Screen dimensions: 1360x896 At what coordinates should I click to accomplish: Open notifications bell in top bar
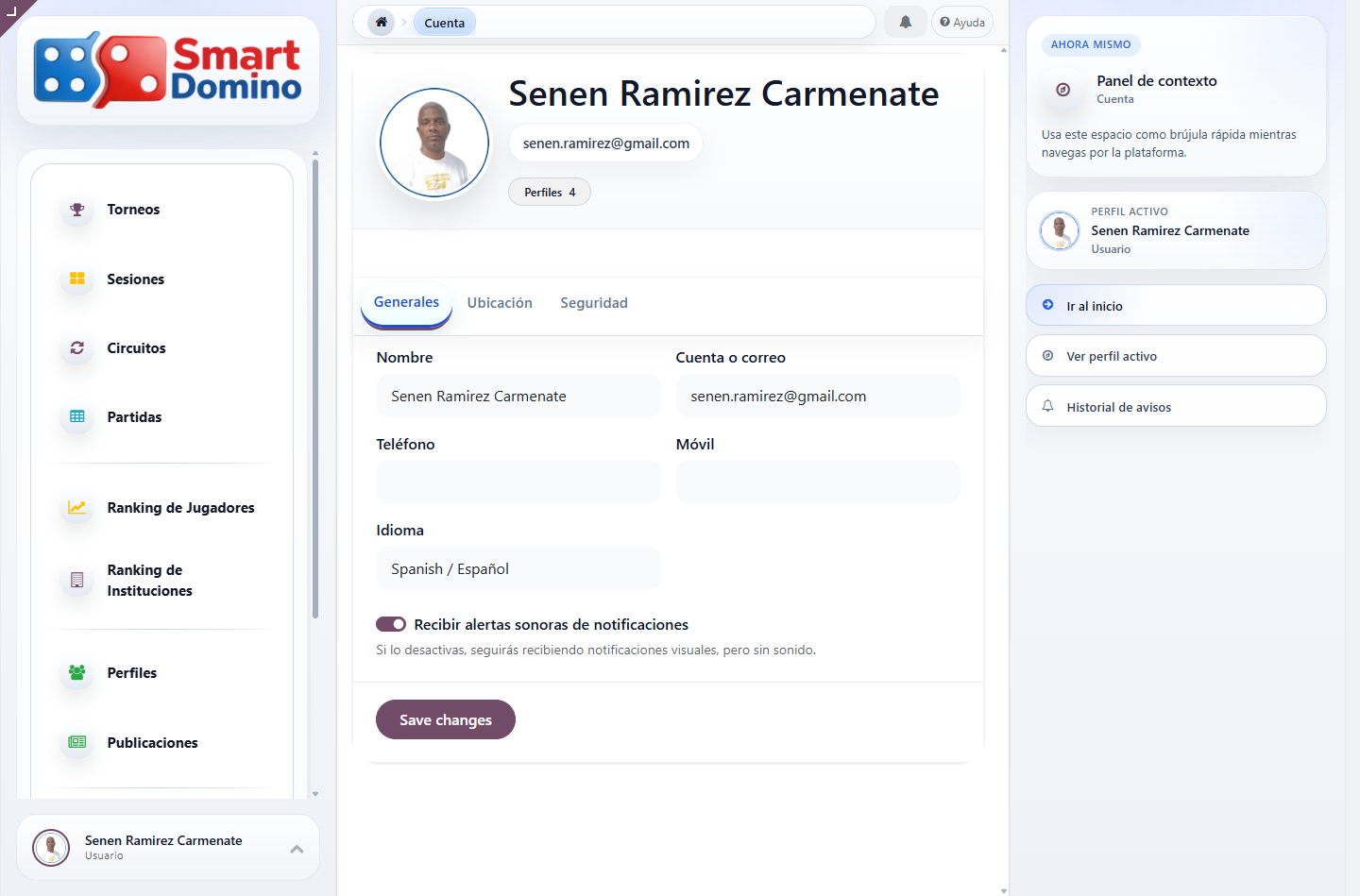(x=906, y=22)
